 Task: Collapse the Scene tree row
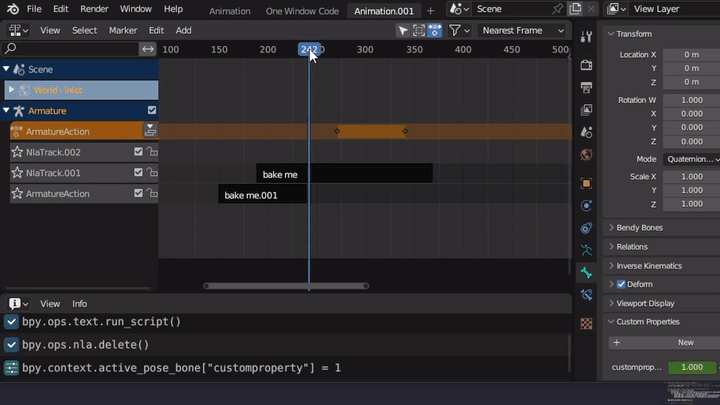tap(6, 69)
